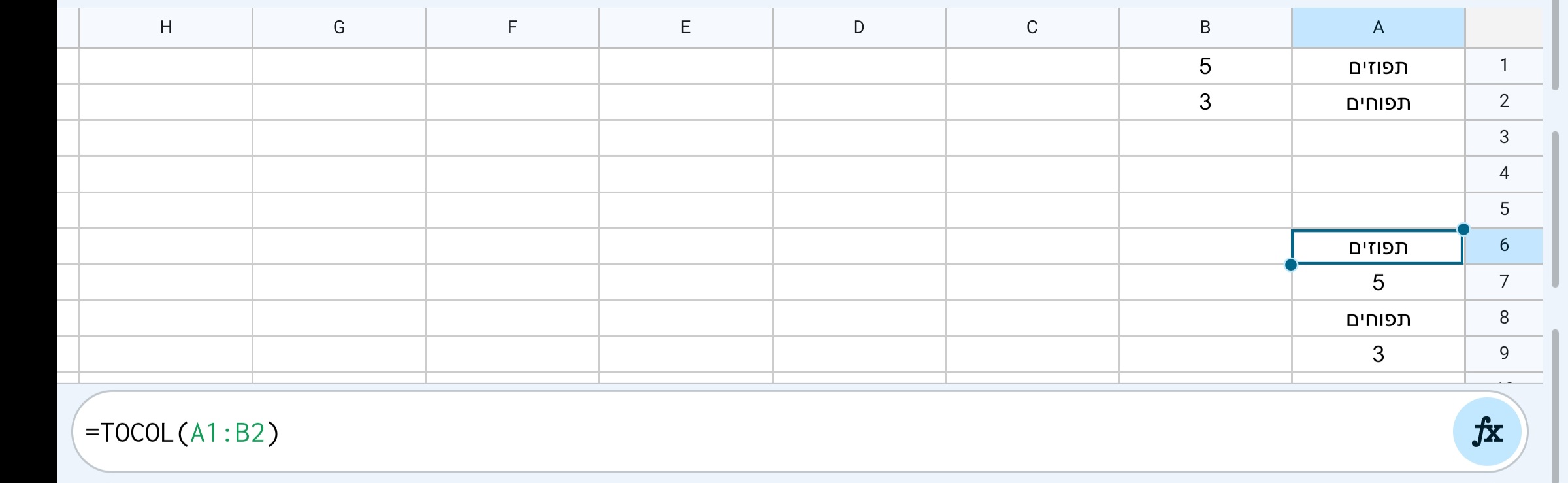Select row header 9
This screenshot has height=483, width=1568.
(1504, 352)
